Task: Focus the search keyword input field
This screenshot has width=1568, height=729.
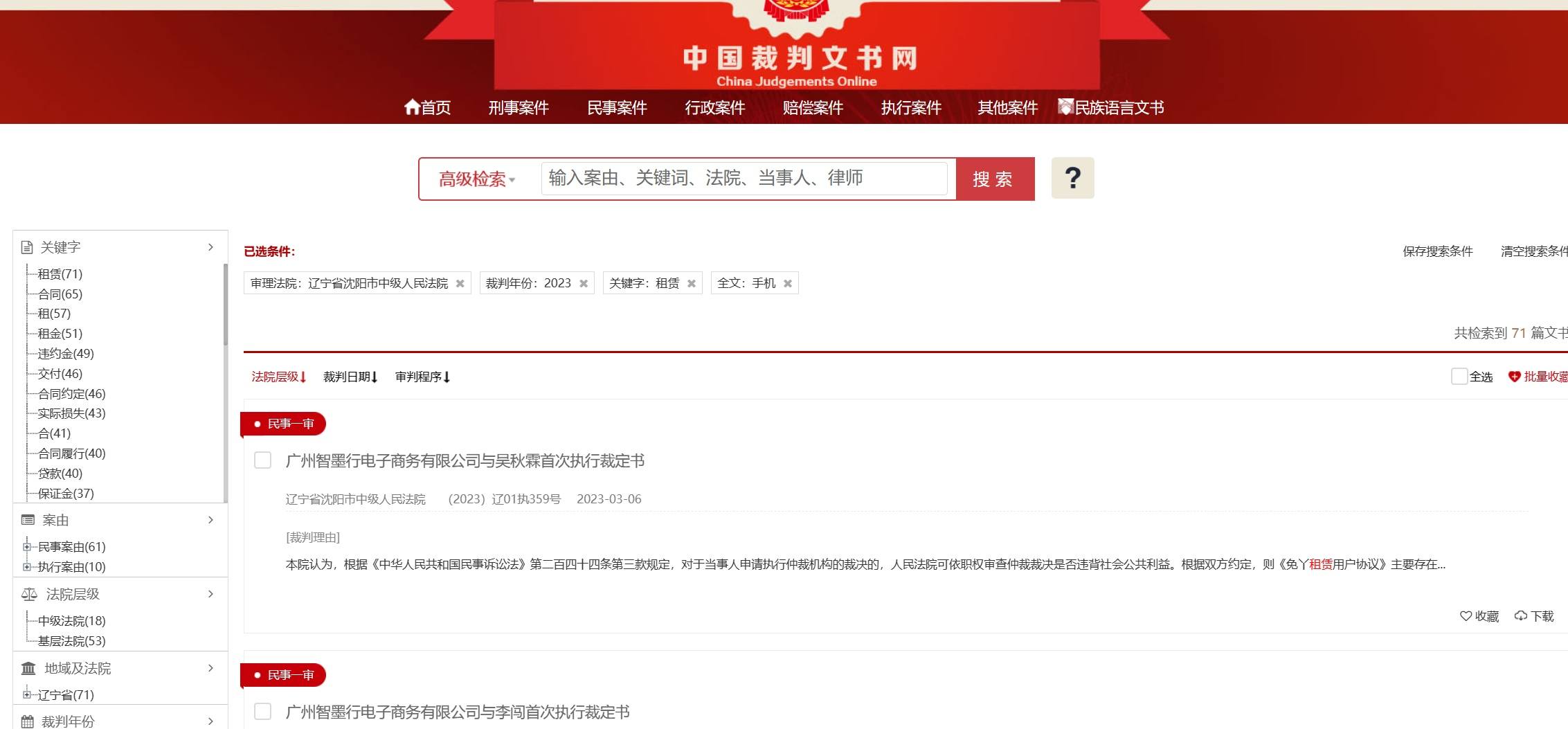Action: click(x=744, y=179)
